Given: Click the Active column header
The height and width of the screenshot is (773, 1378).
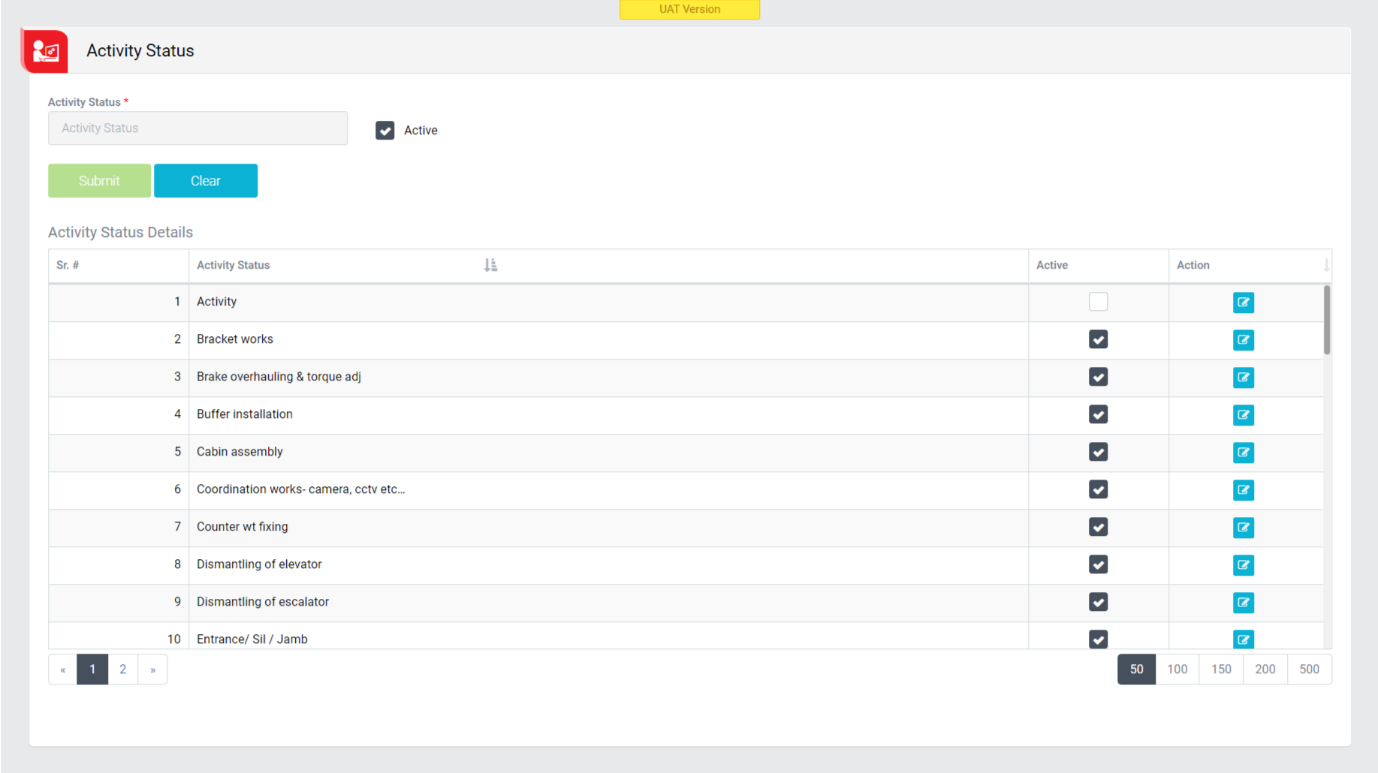Looking at the screenshot, I should pyautogui.click(x=1098, y=265).
